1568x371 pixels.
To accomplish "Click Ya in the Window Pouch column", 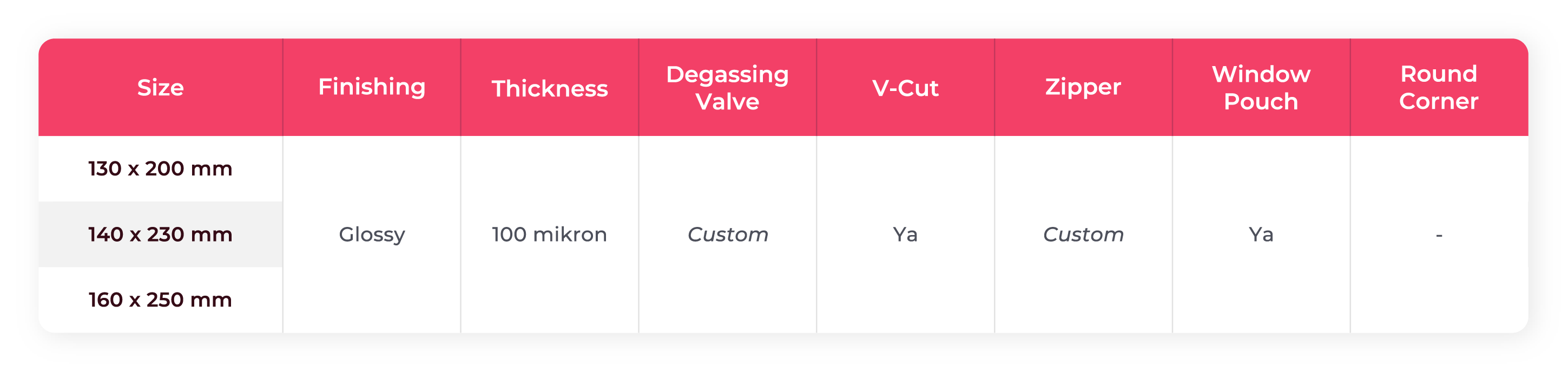I will [1261, 235].
